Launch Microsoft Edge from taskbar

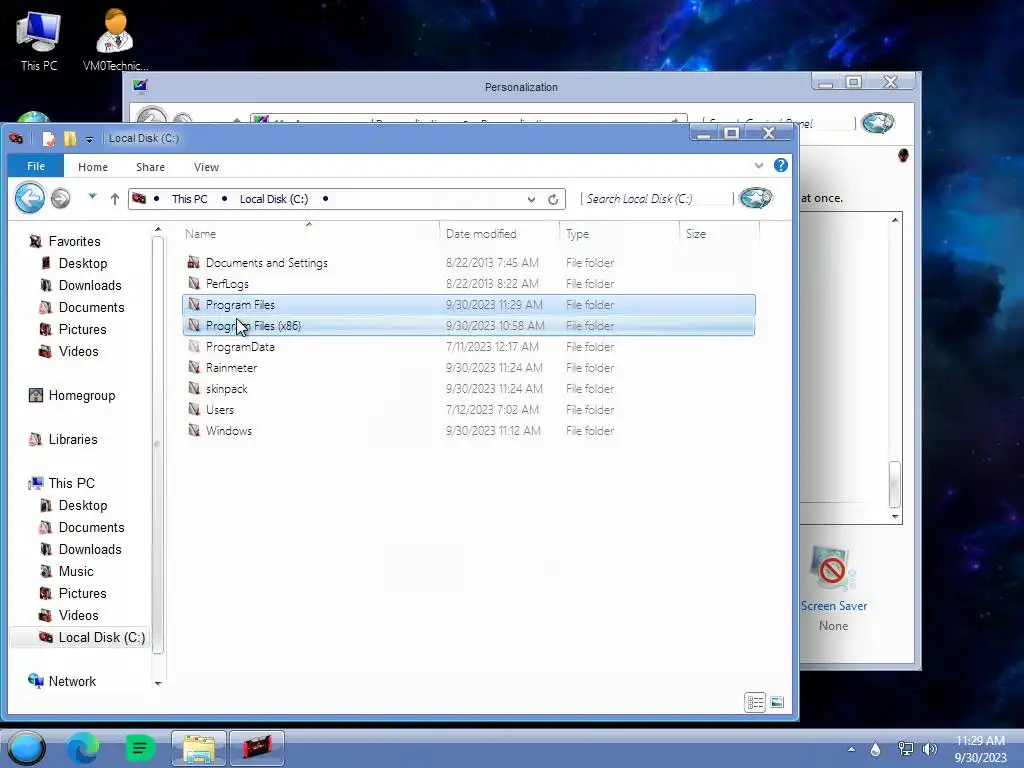pos(83,748)
